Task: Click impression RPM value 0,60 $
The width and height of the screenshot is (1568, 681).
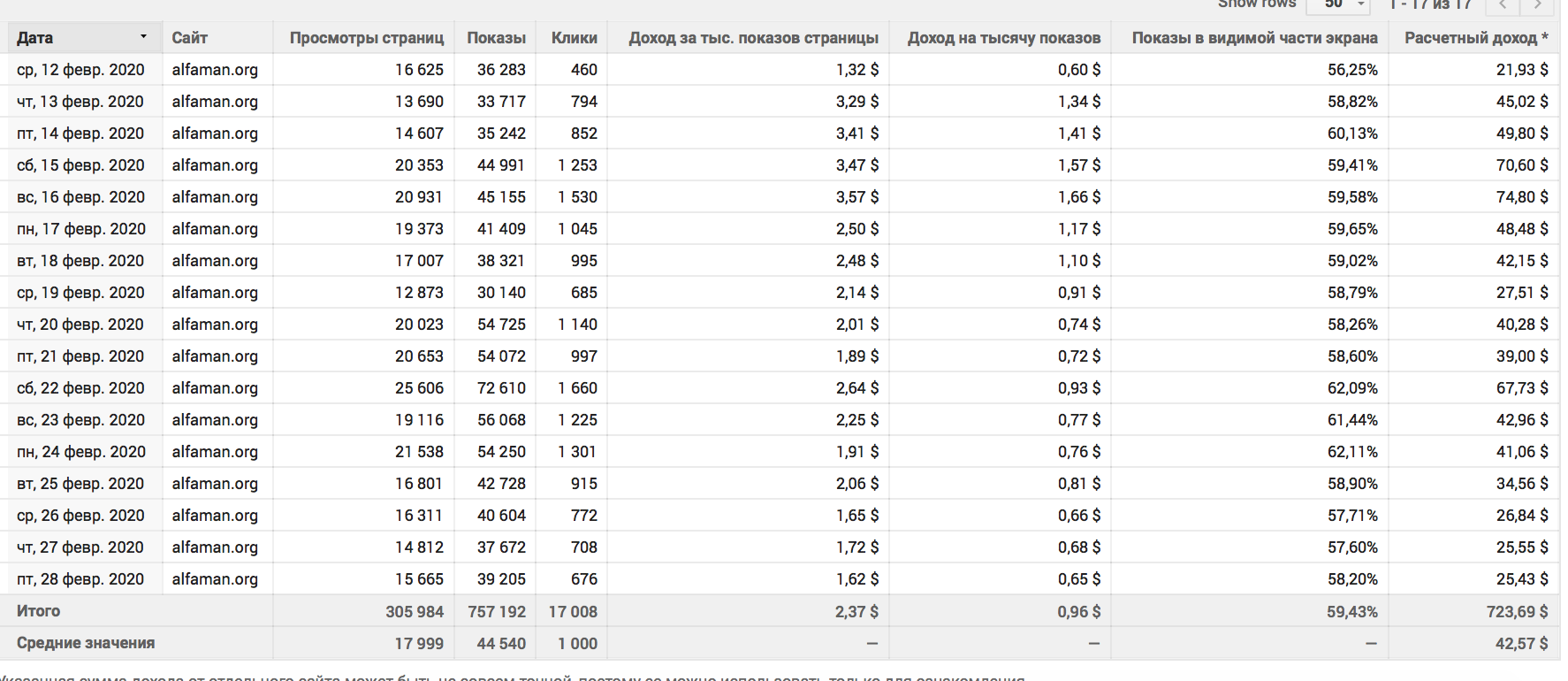Action: (x=1079, y=70)
